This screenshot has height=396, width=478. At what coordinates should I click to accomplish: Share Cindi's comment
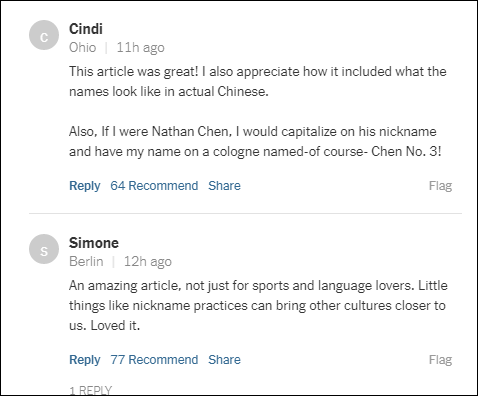point(224,186)
